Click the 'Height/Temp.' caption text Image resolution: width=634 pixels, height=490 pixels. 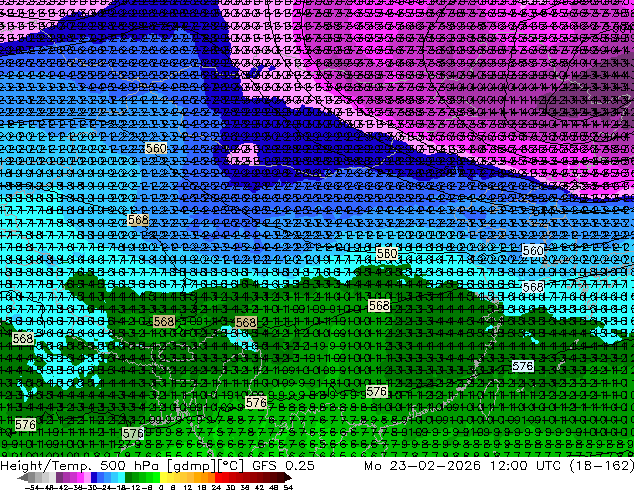point(44,466)
